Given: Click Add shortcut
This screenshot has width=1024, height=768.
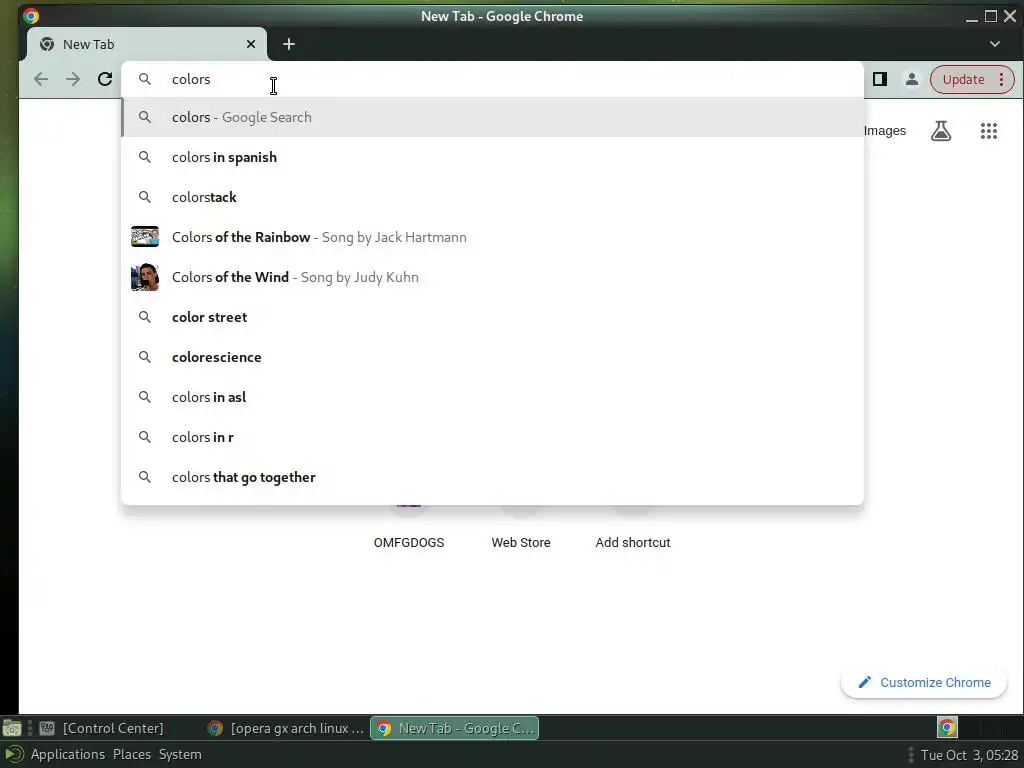Looking at the screenshot, I should [x=633, y=542].
